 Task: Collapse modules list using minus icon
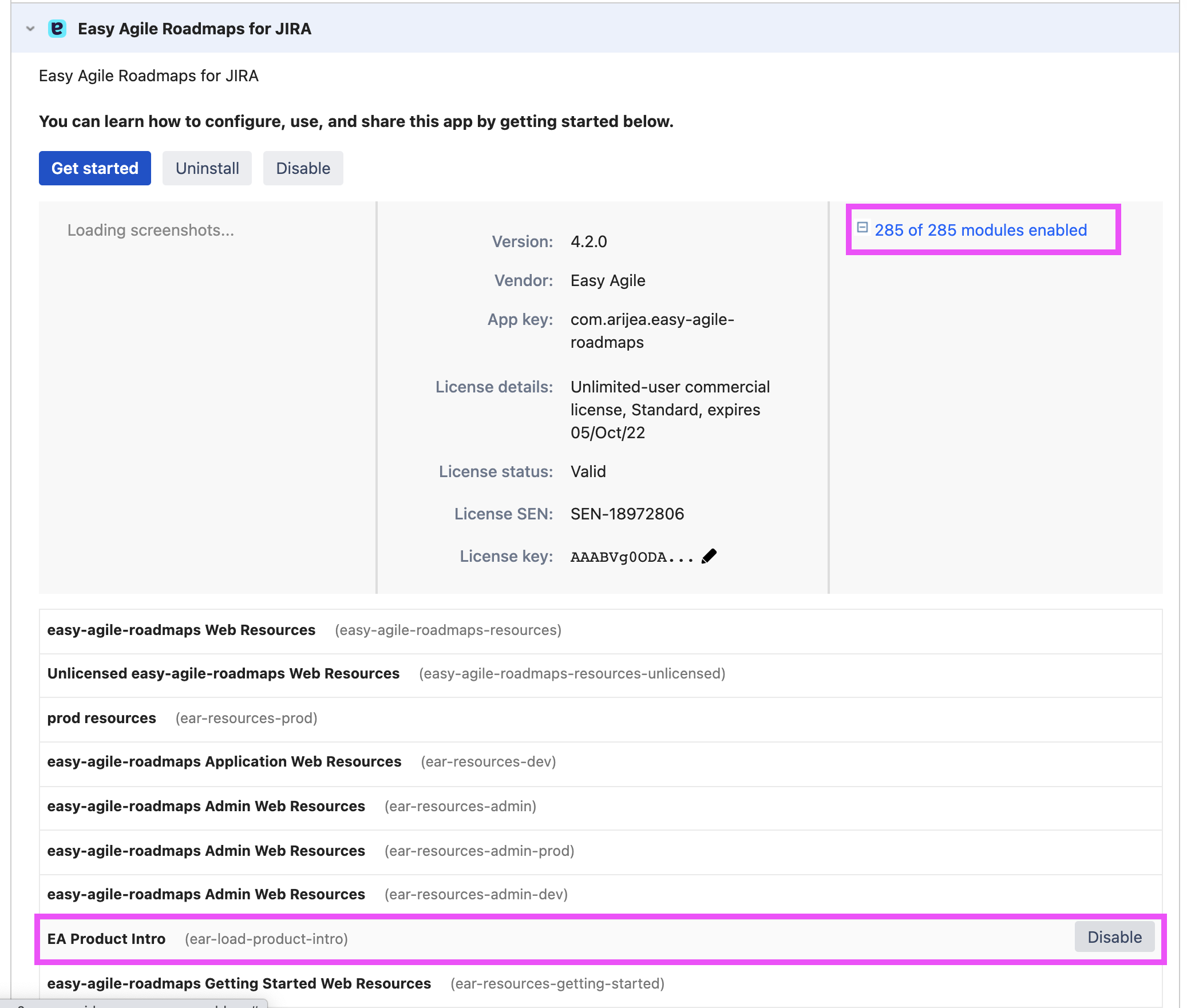[x=862, y=228]
